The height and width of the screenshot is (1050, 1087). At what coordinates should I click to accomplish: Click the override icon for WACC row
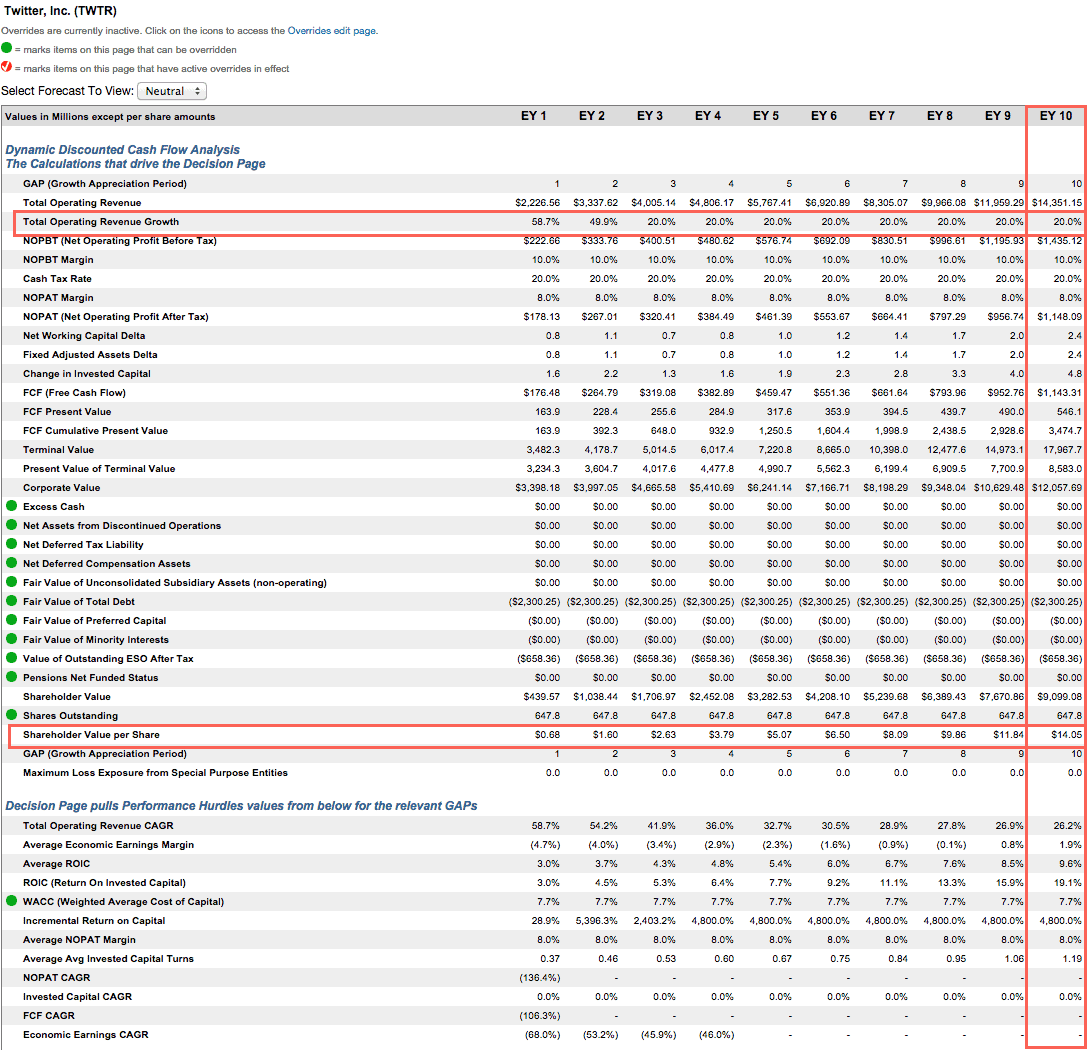coord(11,901)
